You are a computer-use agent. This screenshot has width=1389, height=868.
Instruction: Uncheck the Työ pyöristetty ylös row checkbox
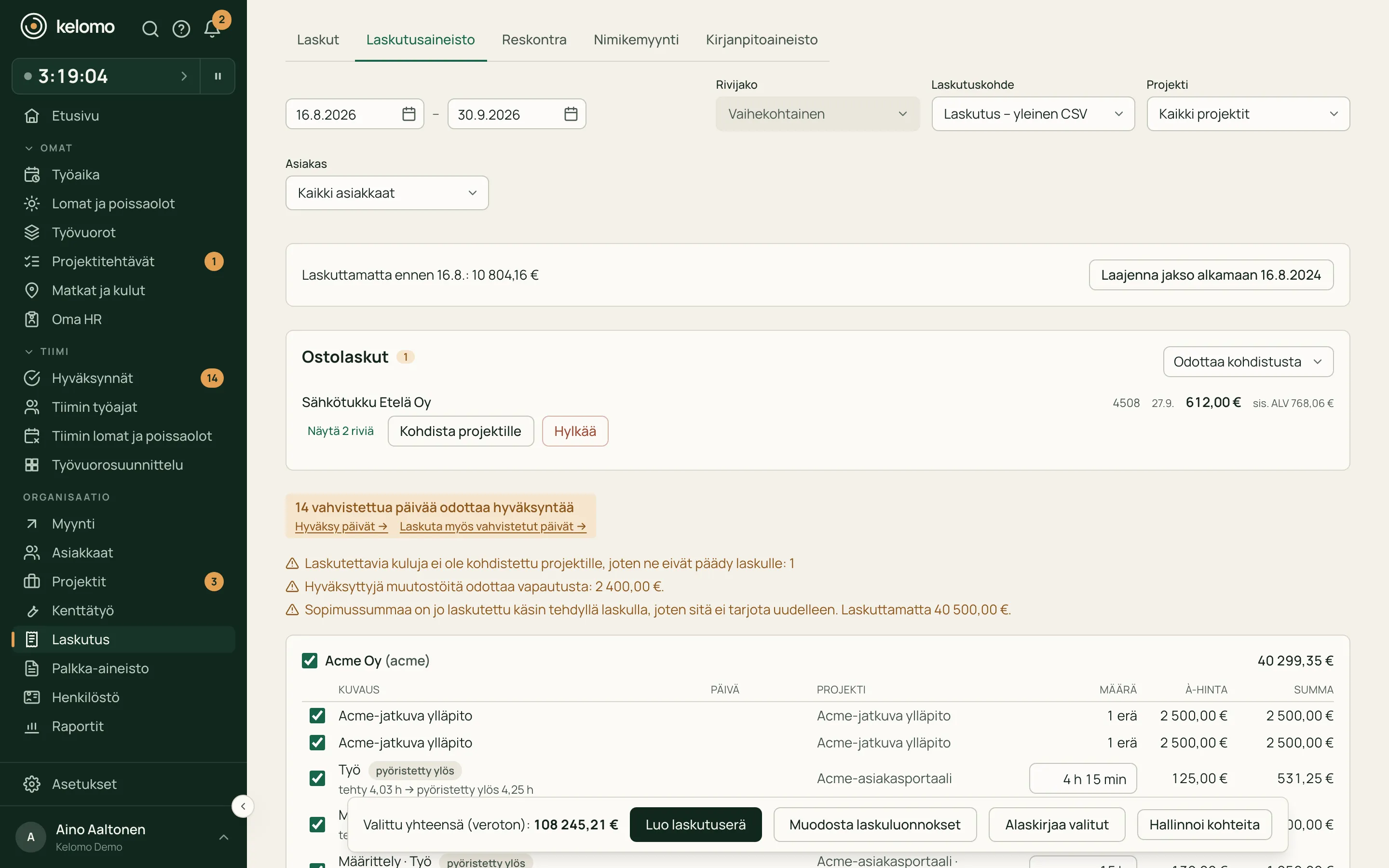click(x=317, y=778)
